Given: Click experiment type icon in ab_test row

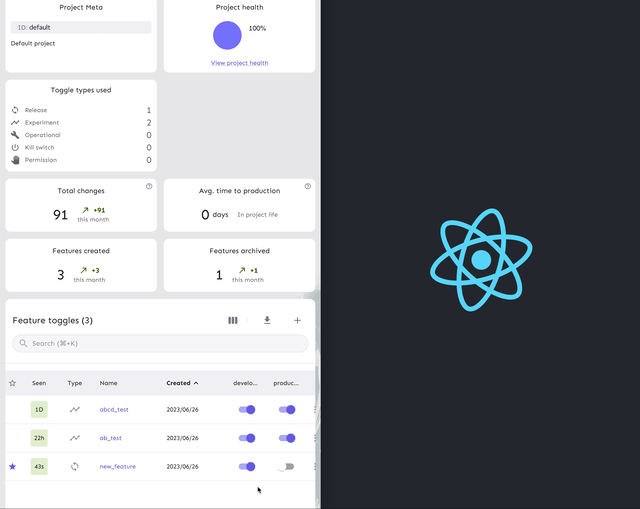Looking at the screenshot, I should point(75,438).
